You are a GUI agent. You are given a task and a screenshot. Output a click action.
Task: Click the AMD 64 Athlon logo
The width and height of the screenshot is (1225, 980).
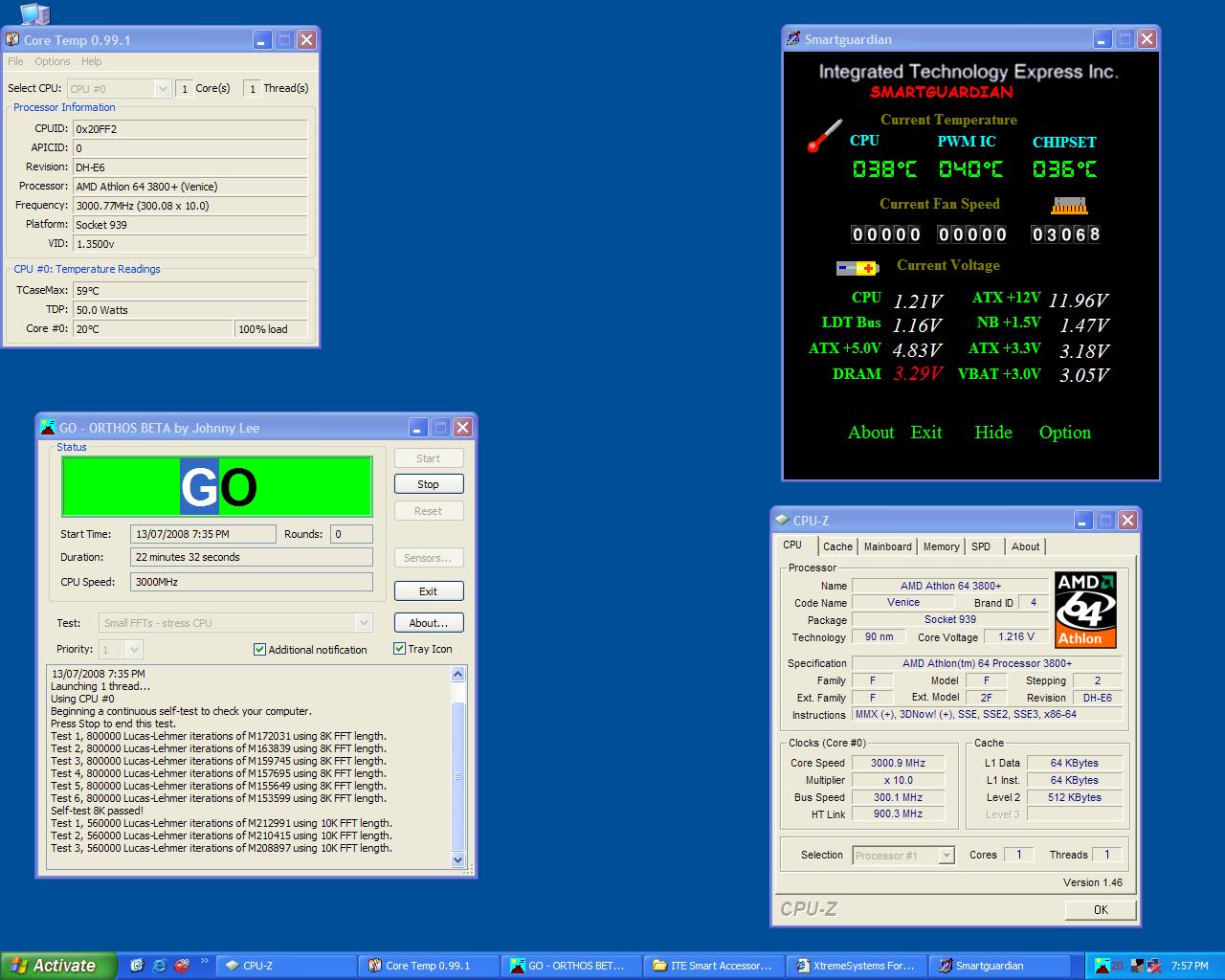coord(1085,611)
